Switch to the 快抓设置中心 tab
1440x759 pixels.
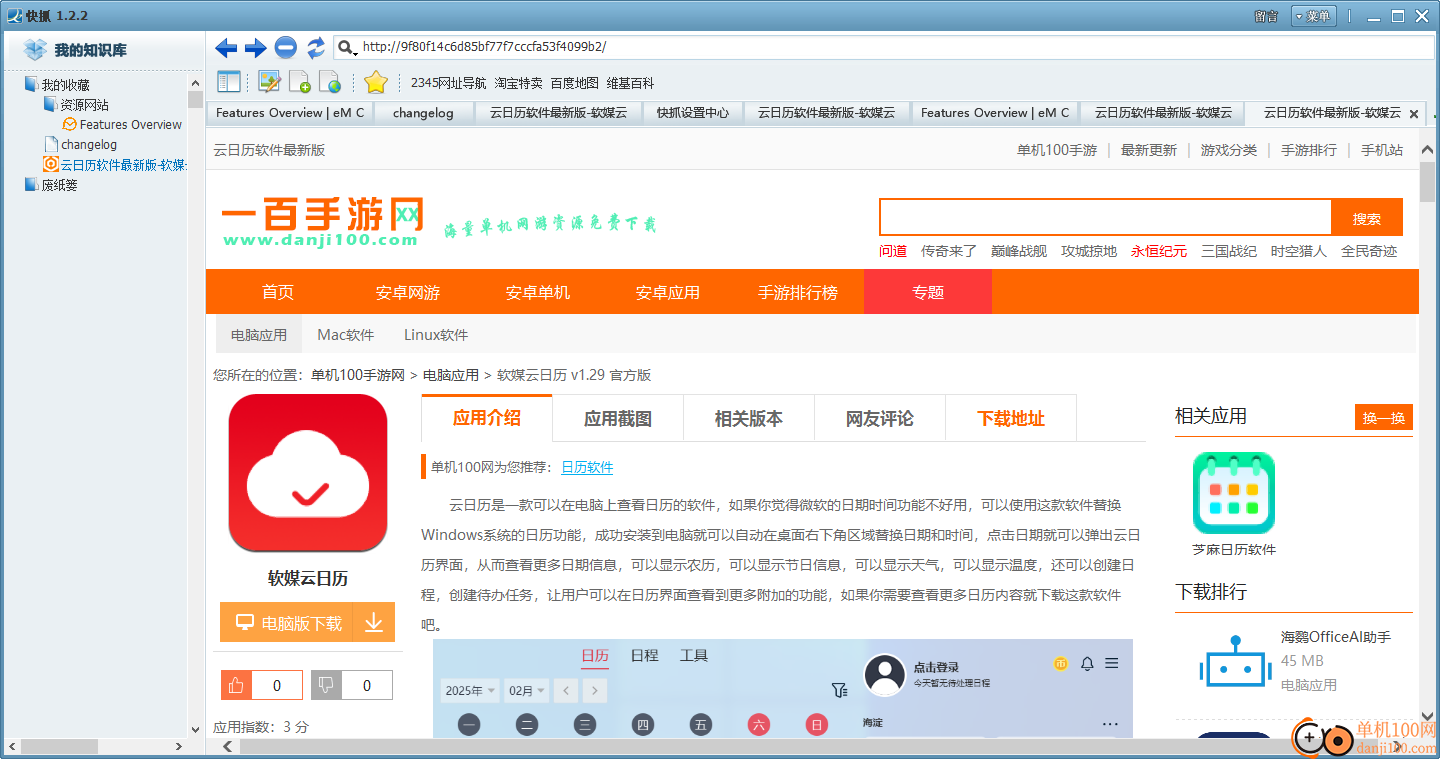[693, 113]
